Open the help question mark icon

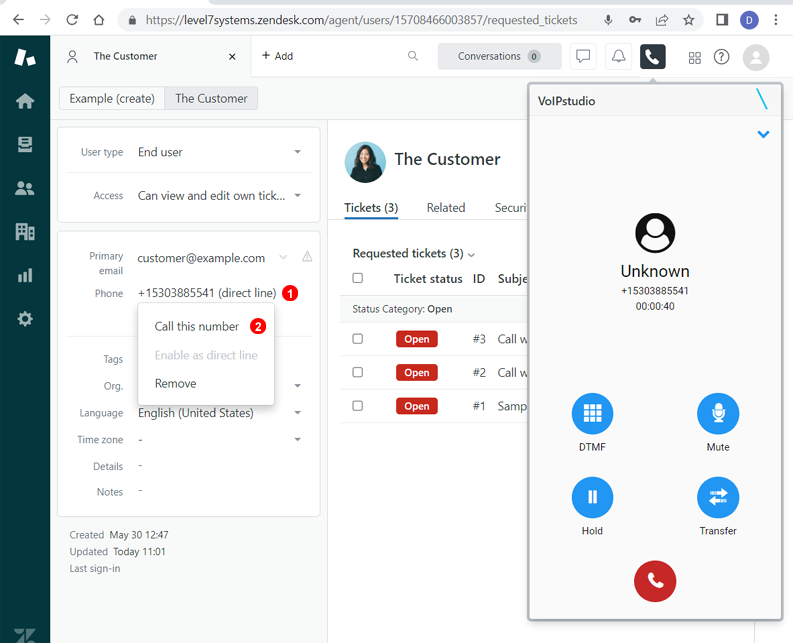click(x=721, y=57)
